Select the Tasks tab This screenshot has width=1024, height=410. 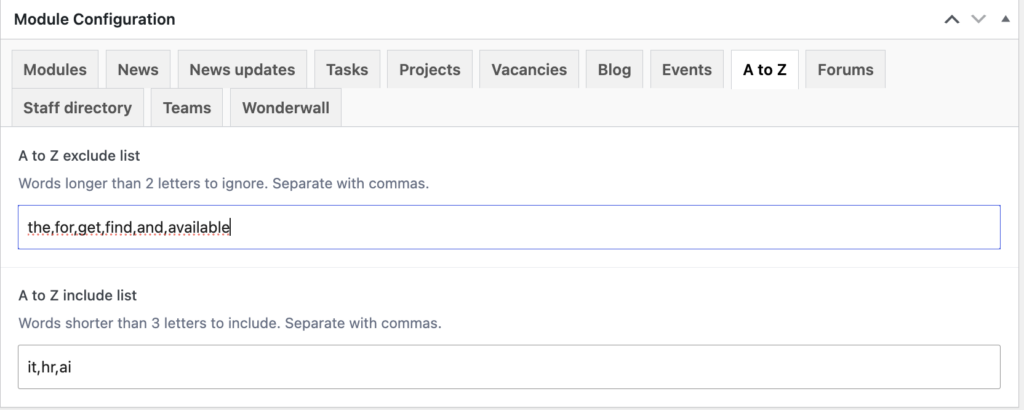[x=347, y=69]
